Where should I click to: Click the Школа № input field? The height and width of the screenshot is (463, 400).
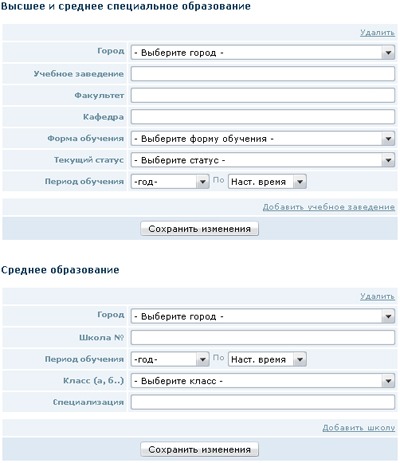(263, 338)
